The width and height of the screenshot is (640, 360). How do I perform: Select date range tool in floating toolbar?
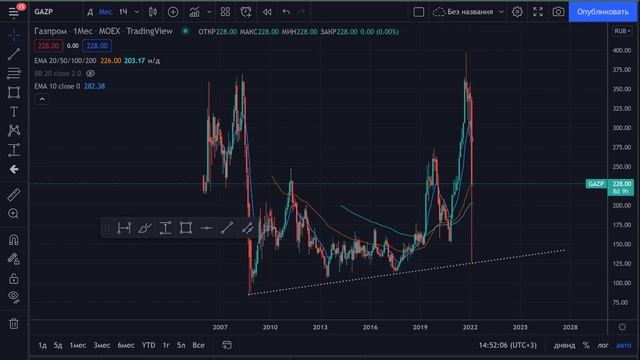124,228
